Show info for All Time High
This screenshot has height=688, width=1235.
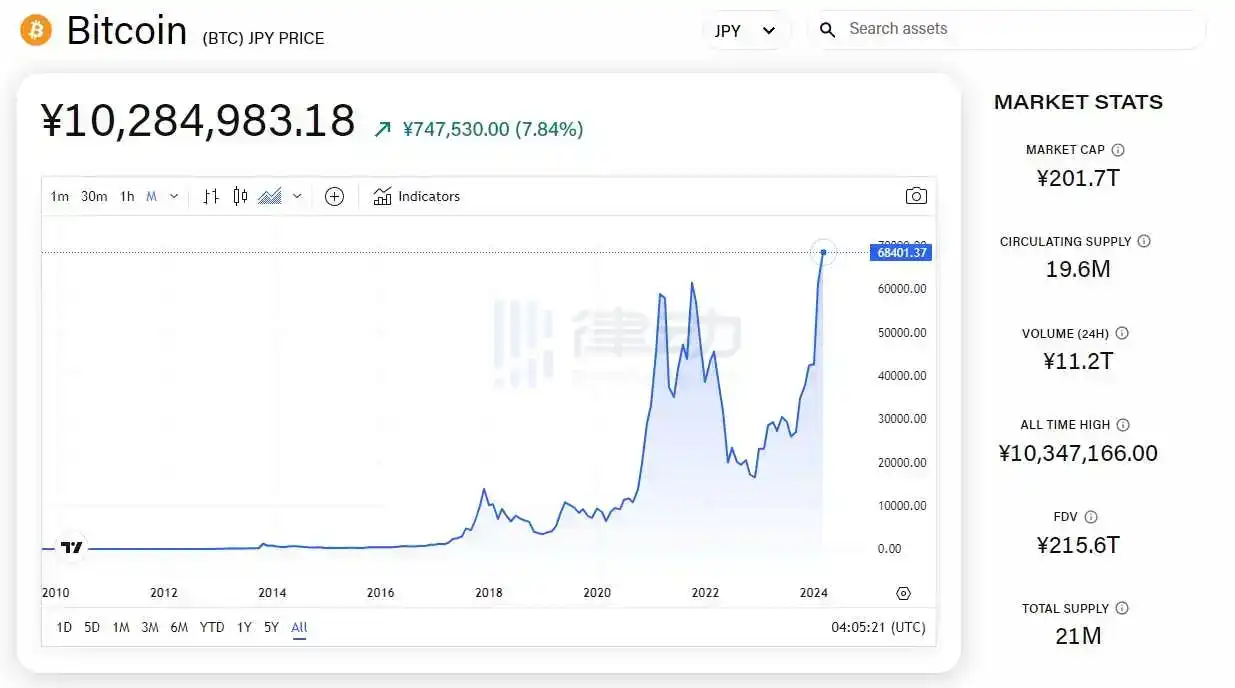(1123, 425)
